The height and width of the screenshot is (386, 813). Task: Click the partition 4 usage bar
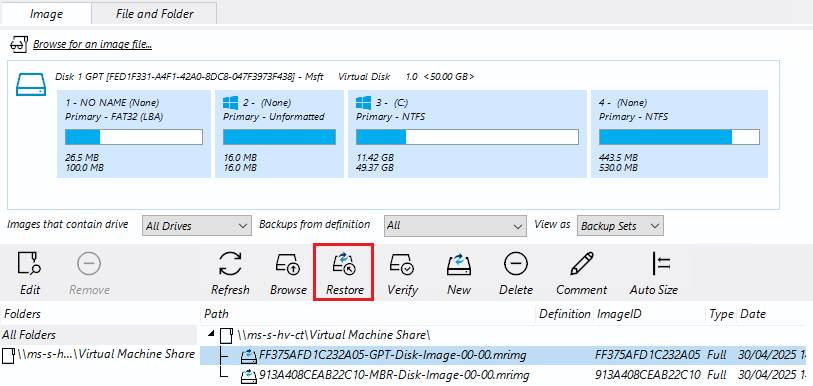679,137
